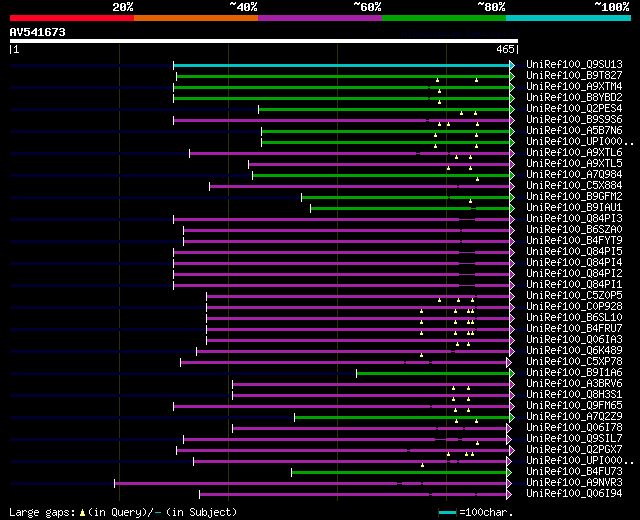
Task: Click the query end position 465 label
Action: pos(505,49)
